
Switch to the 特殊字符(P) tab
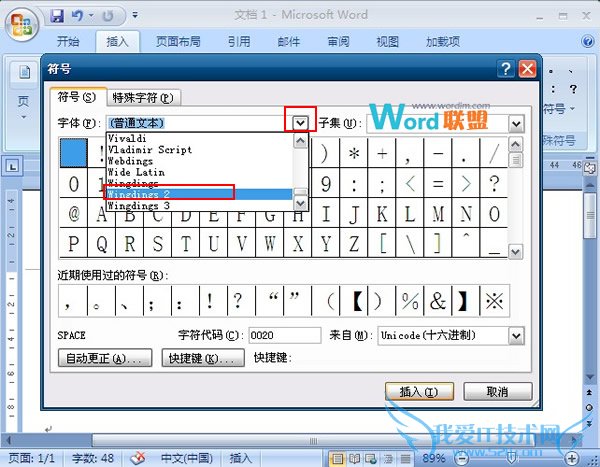[x=143, y=98]
